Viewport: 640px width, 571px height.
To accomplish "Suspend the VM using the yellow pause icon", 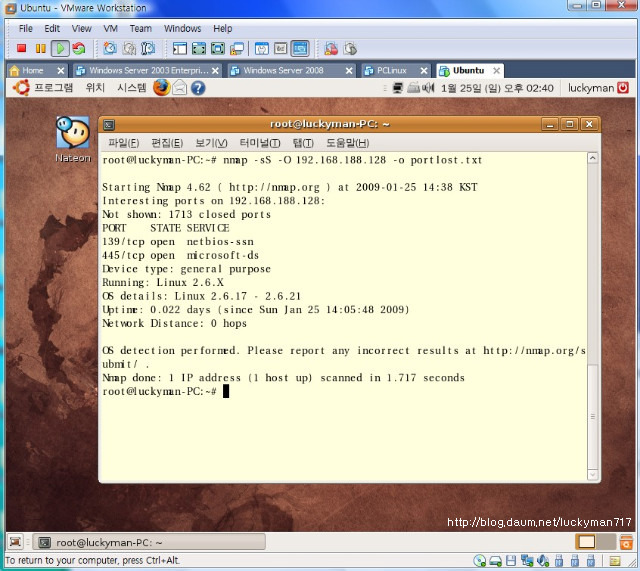I will [40, 49].
